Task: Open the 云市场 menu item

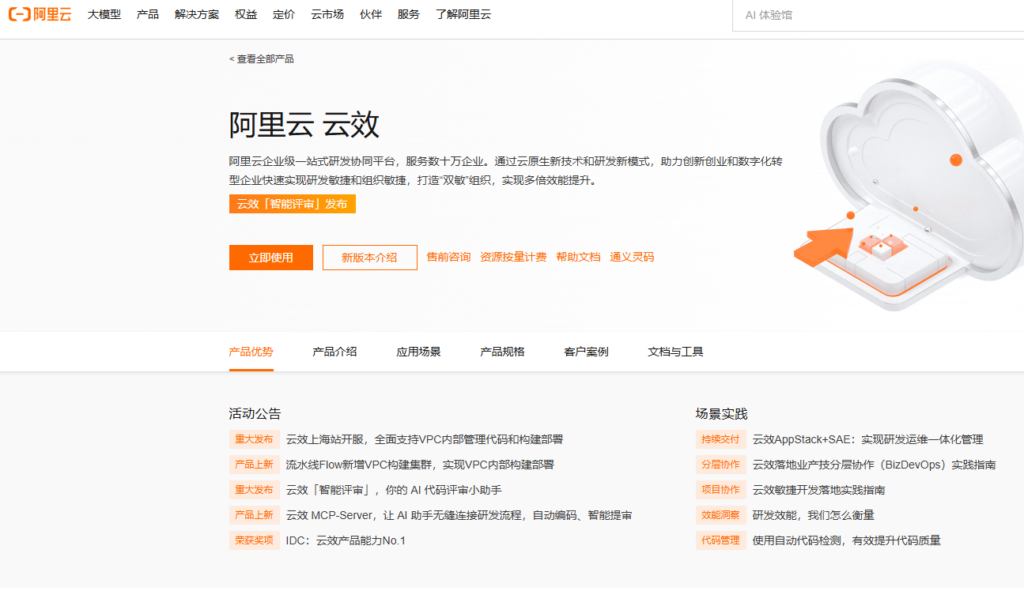Action: click(327, 14)
